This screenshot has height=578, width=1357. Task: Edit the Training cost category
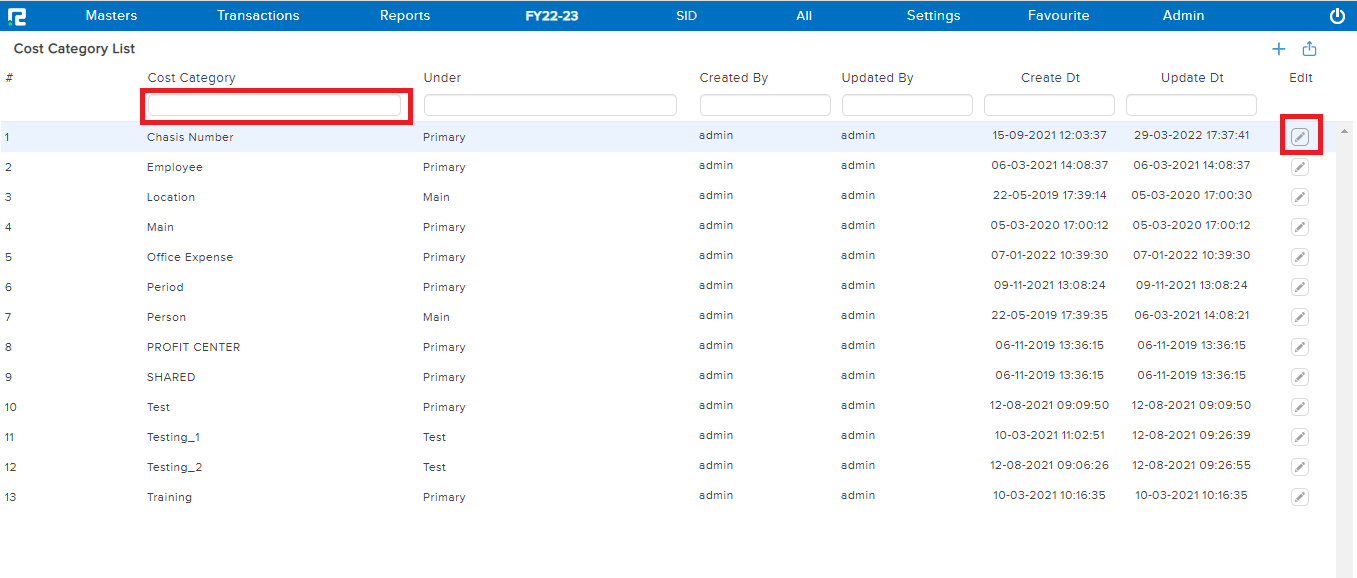click(x=1299, y=497)
